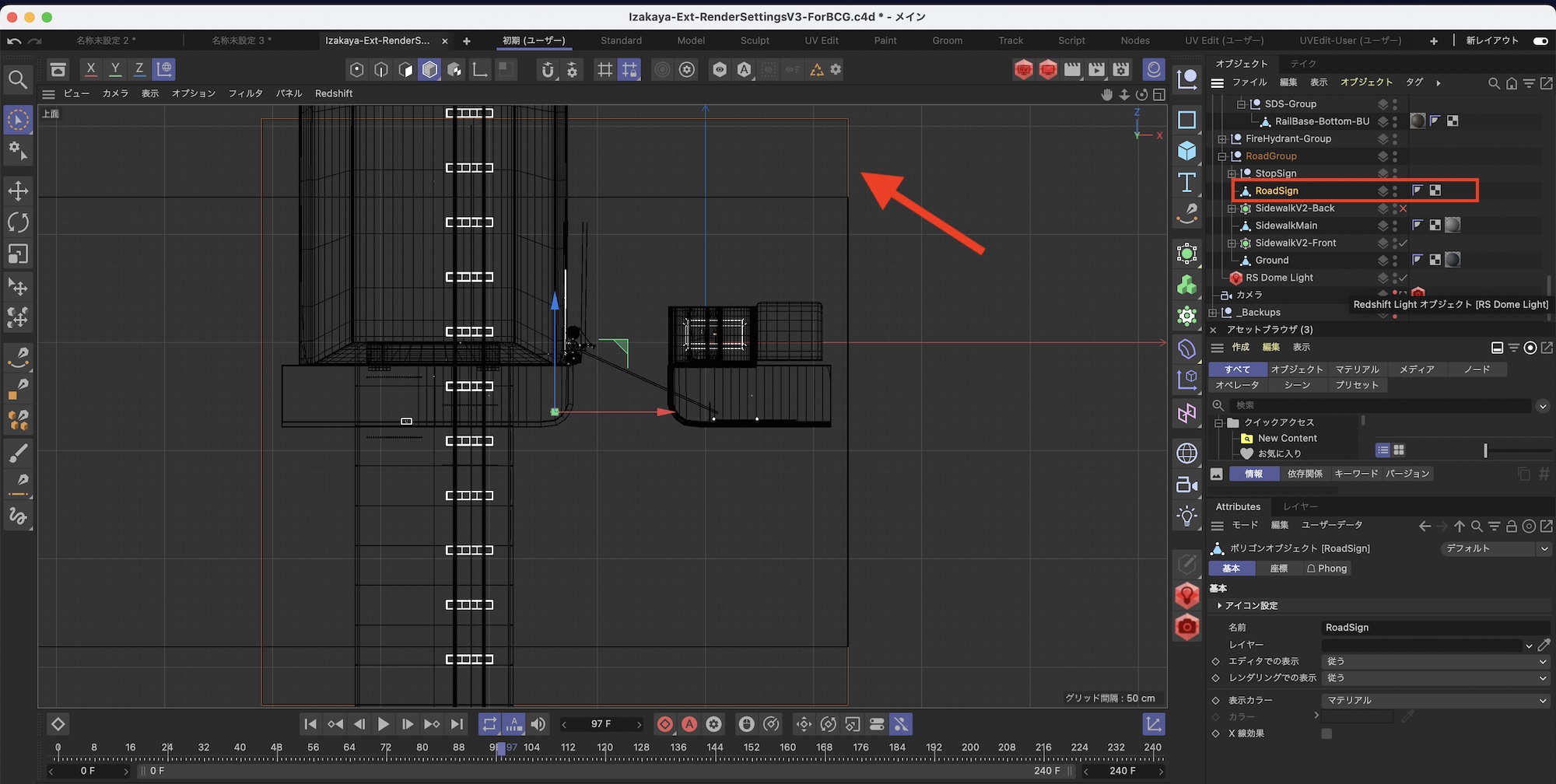Click the メディア filter button

(1416, 369)
